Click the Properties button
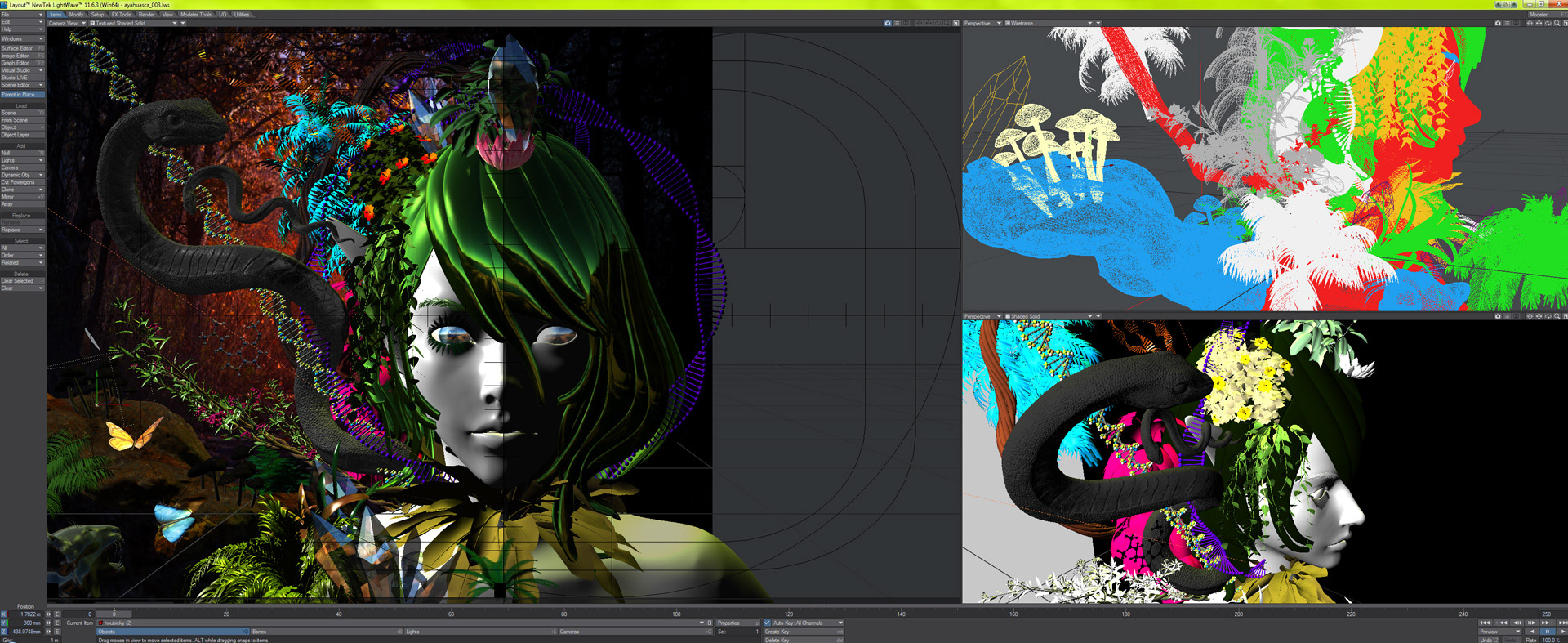 pos(737,623)
